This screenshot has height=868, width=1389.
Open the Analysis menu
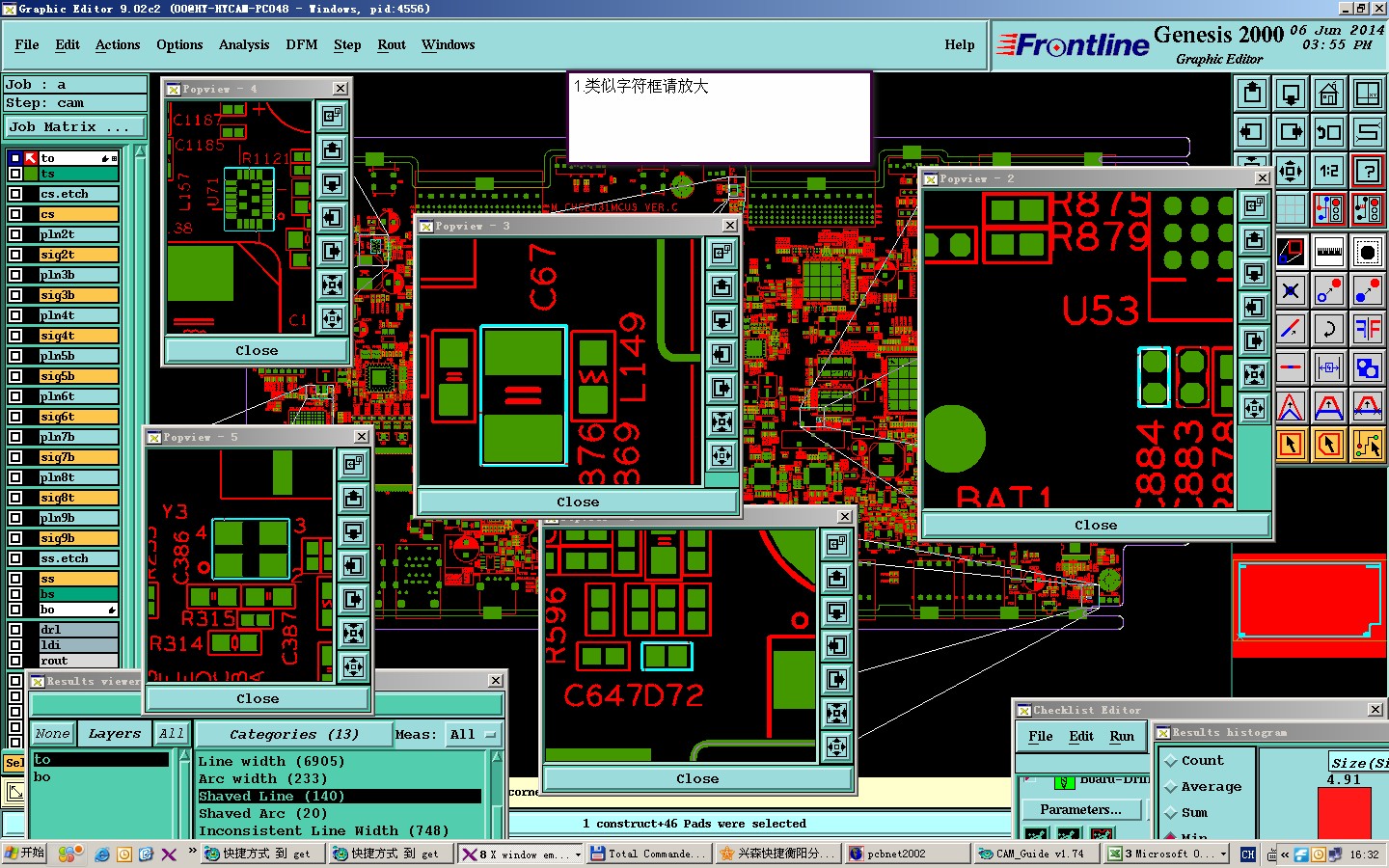click(x=244, y=45)
